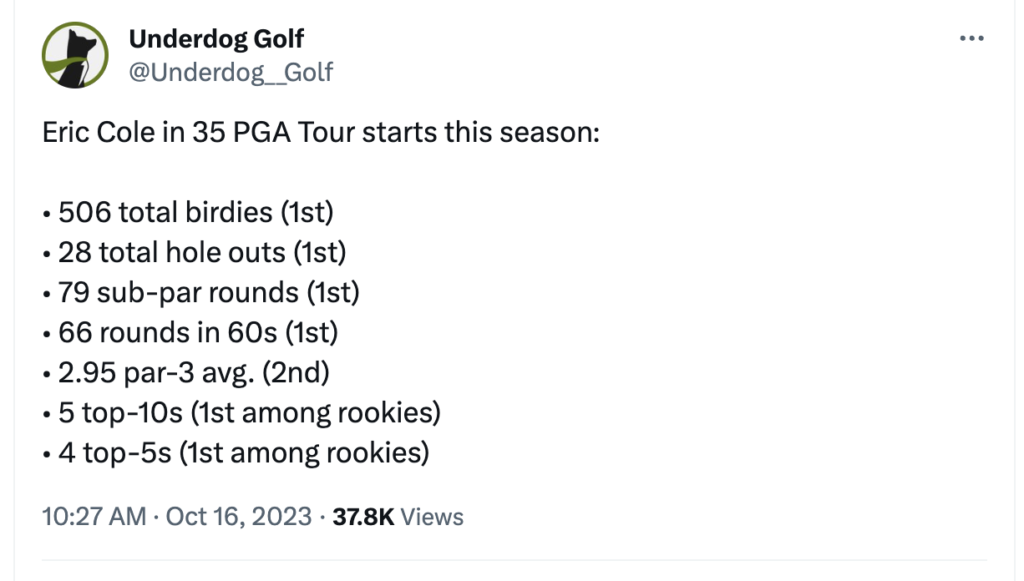Click the Oct 16, 2023 date
The height and width of the screenshot is (581, 1024).
[238, 516]
